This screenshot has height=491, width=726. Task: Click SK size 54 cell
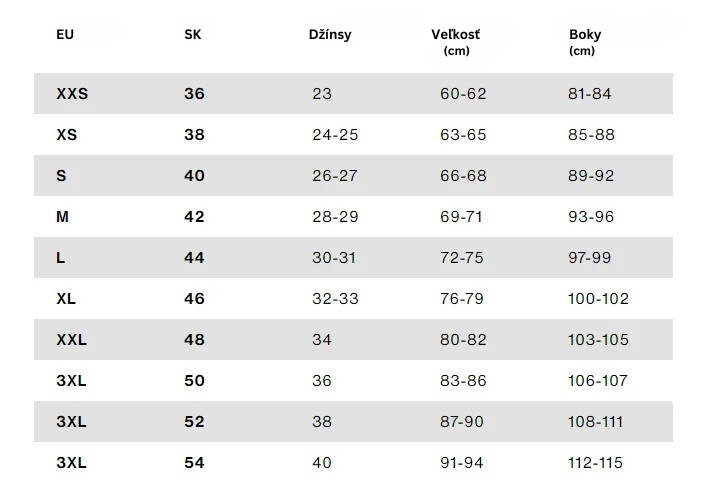[x=194, y=463]
